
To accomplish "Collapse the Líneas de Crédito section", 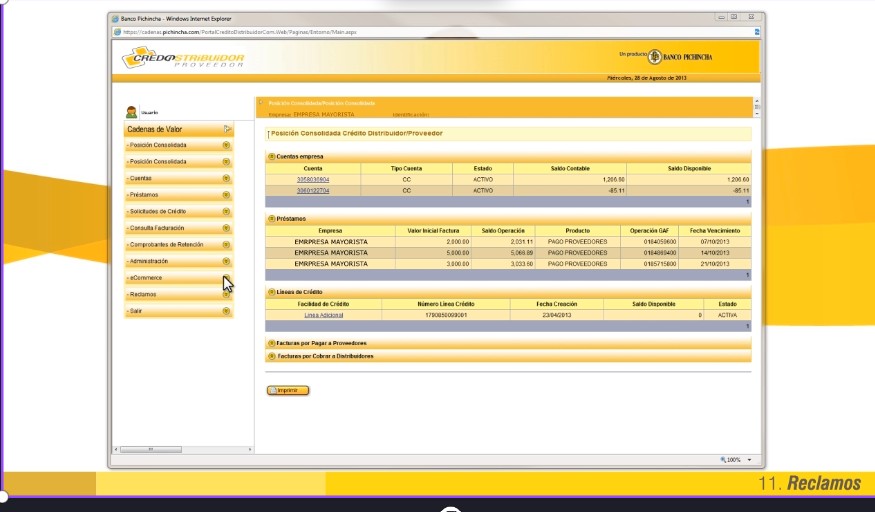I will [272, 292].
